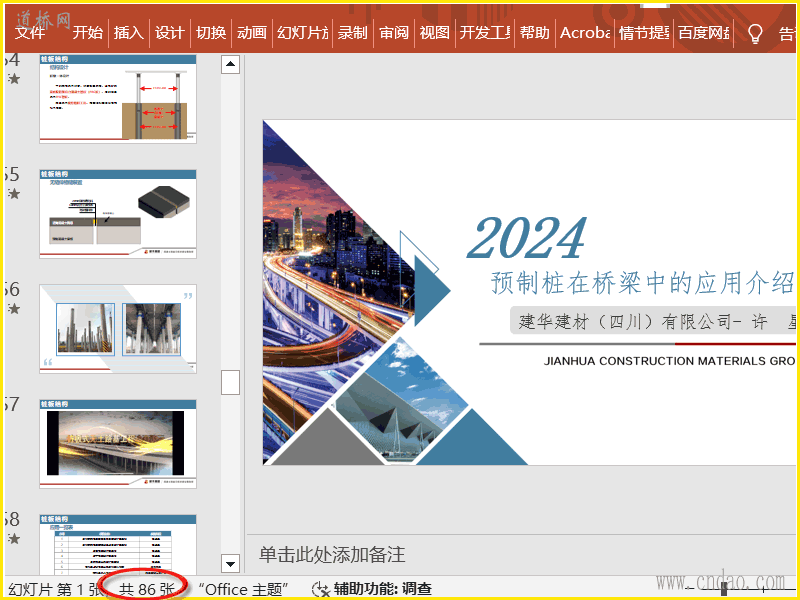The width and height of the screenshot is (800, 600).
Task: Click the thumbnail pane scroll down arrow
Action: coord(231,564)
